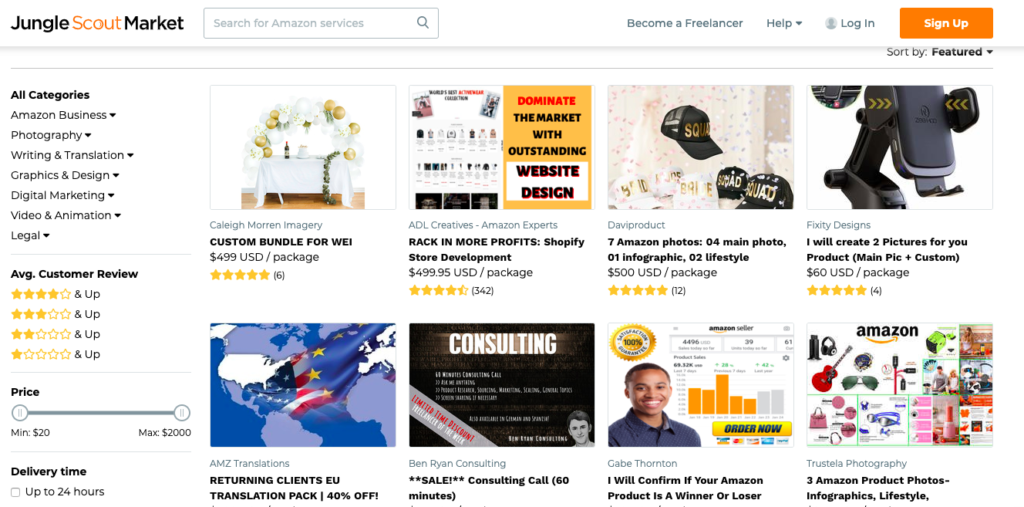Filter by one star & Up rating

coord(56,355)
